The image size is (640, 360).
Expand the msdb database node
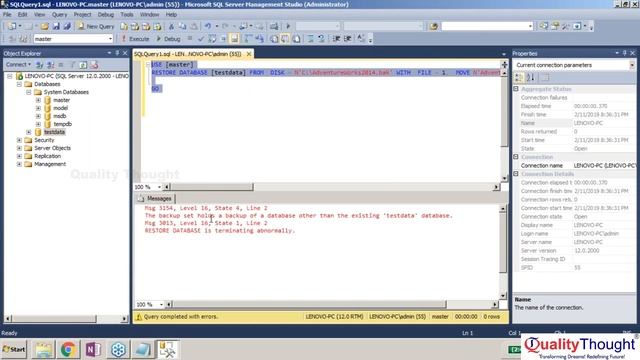tap(38, 116)
